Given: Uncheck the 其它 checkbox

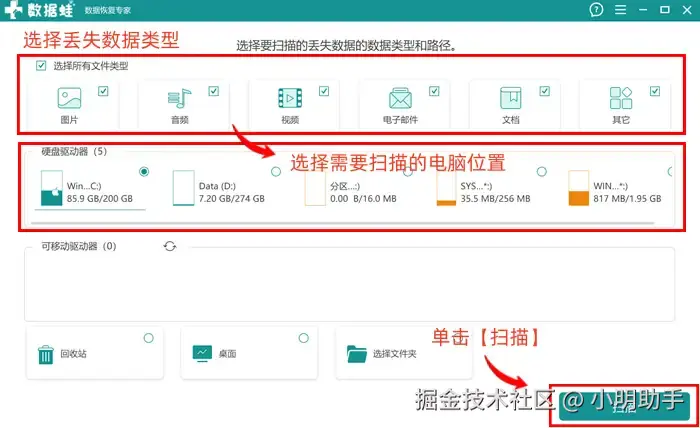Looking at the screenshot, I should point(655,91).
